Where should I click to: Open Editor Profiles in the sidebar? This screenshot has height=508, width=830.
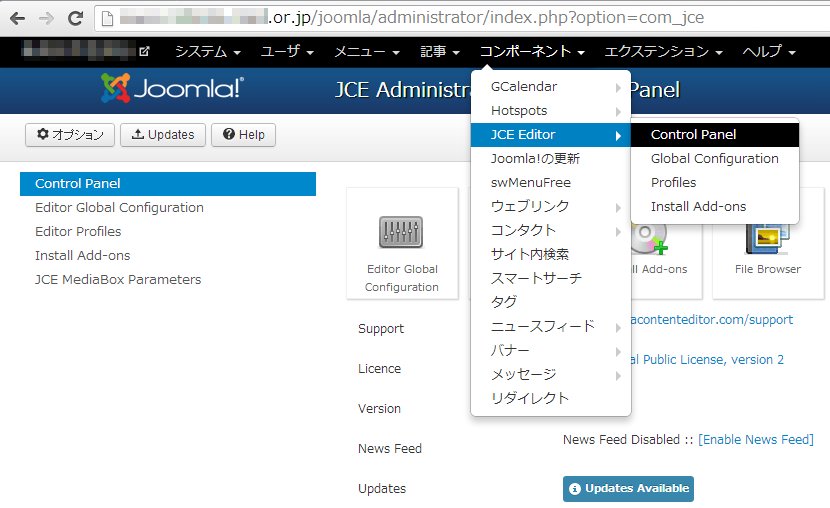[x=78, y=232]
